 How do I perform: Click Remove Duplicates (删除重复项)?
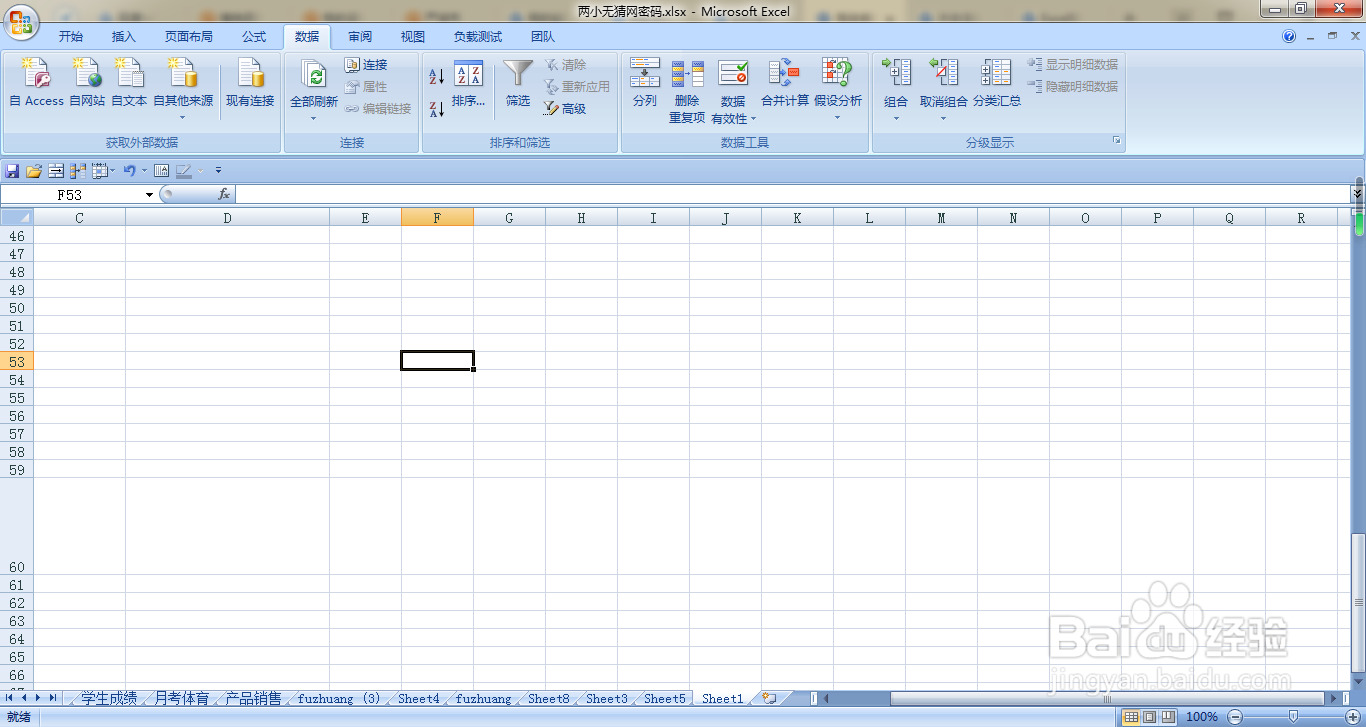pyautogui.click(x=687, y=90)
